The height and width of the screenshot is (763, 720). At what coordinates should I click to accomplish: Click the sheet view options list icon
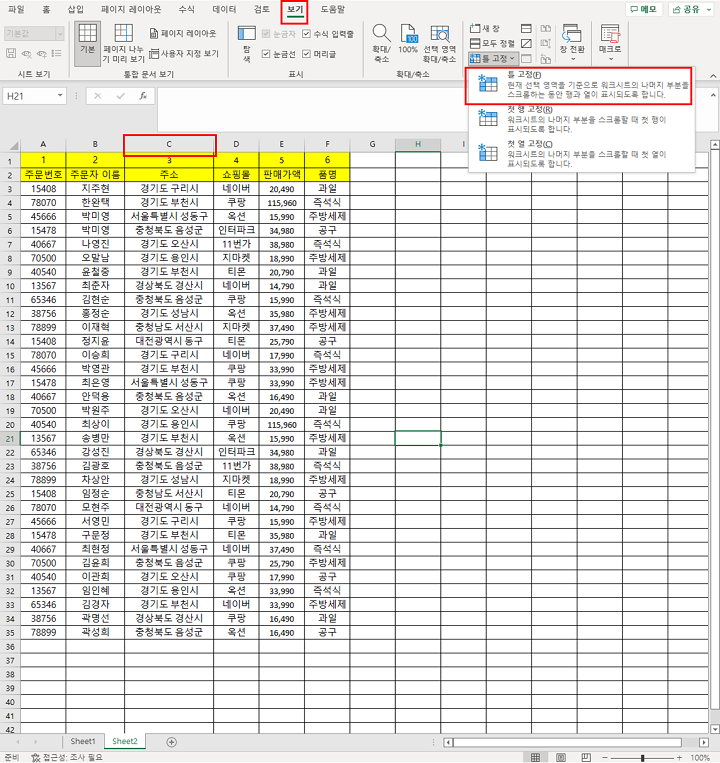point(56,53)
